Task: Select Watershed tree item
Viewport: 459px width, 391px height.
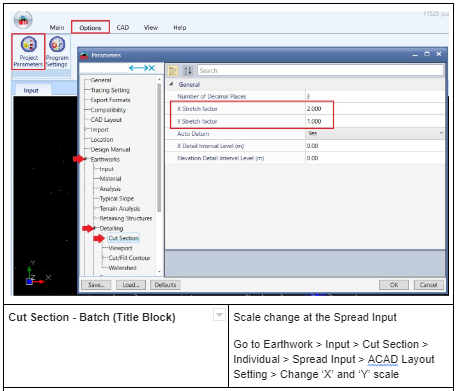Action: (122, 268)
